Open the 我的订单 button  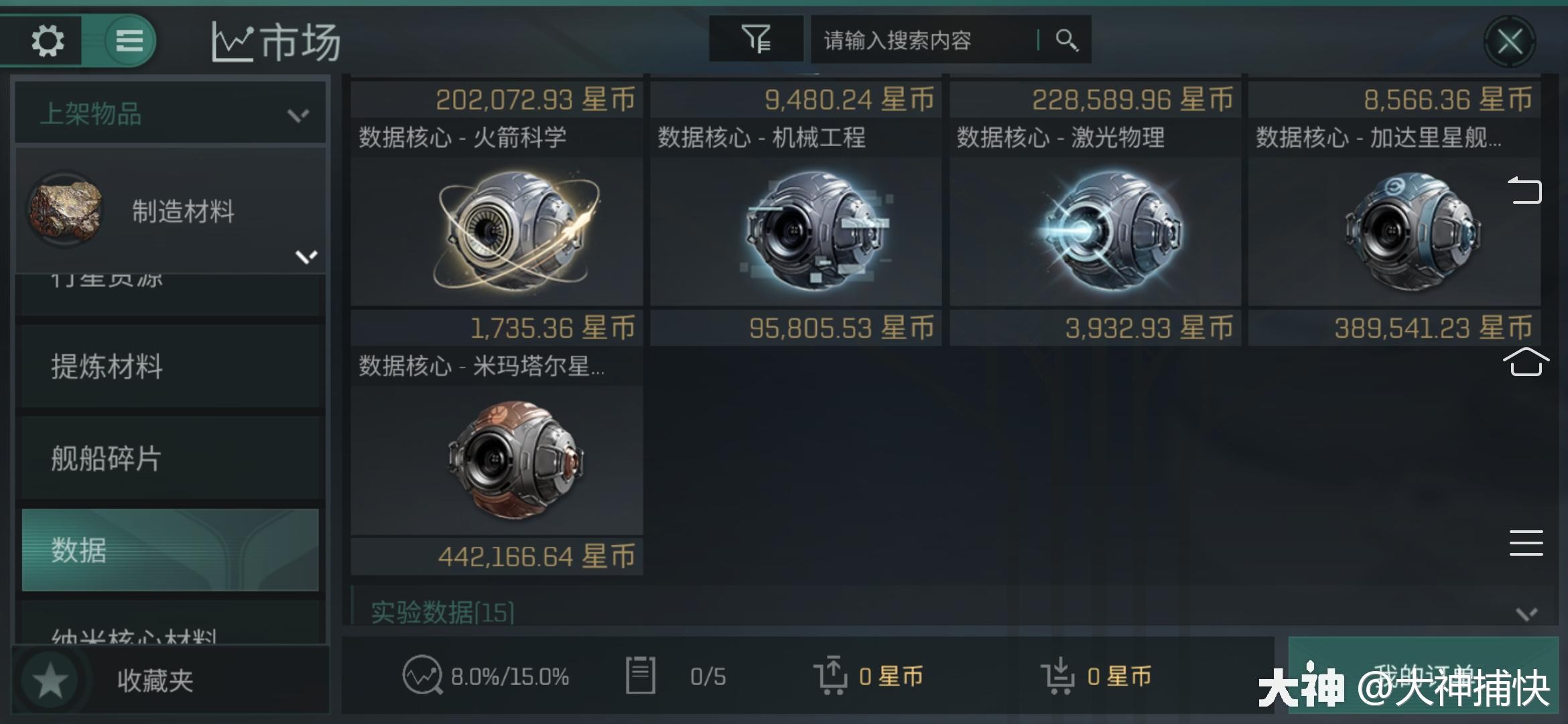click(1423, 674)
